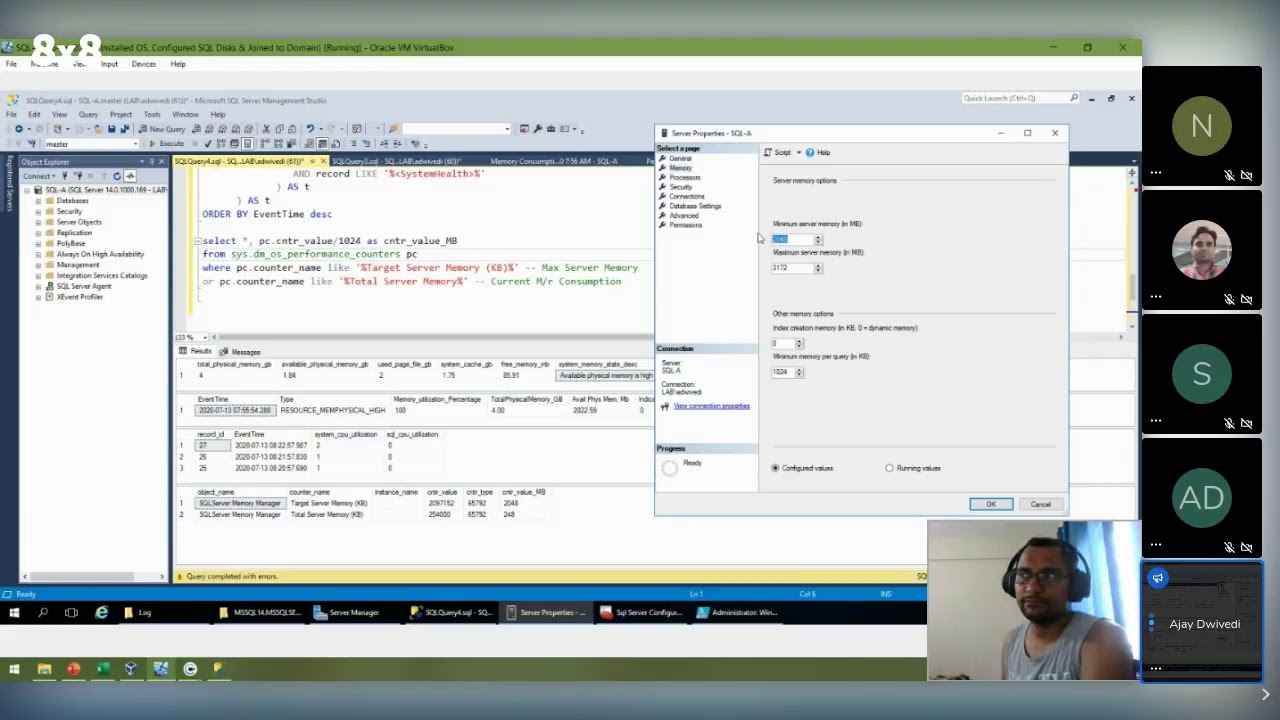The width and height of the screenshot is (1280, 720).
Task: Open Internet Explorer from the VM taskbar
Action: click(x=102, y=612)
